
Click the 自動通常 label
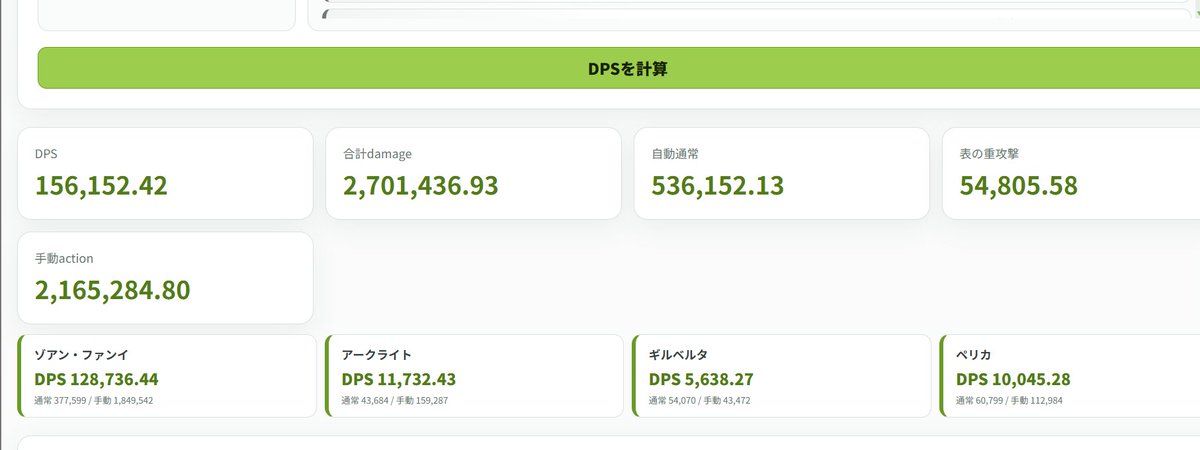pyautogui.click(x=675, y=154)
